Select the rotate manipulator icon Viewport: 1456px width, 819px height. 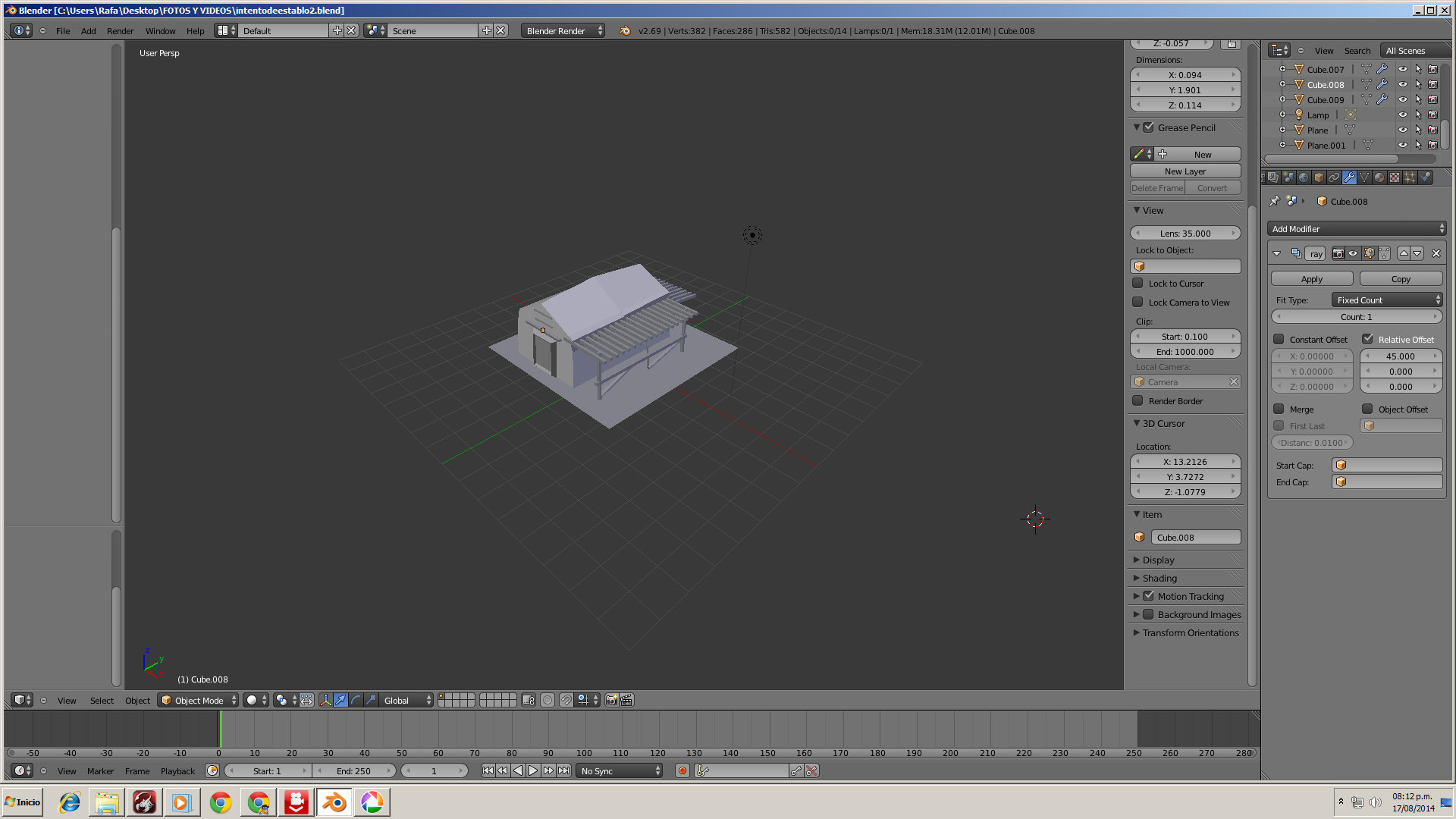pyautogui.click(x=356, y=700)
